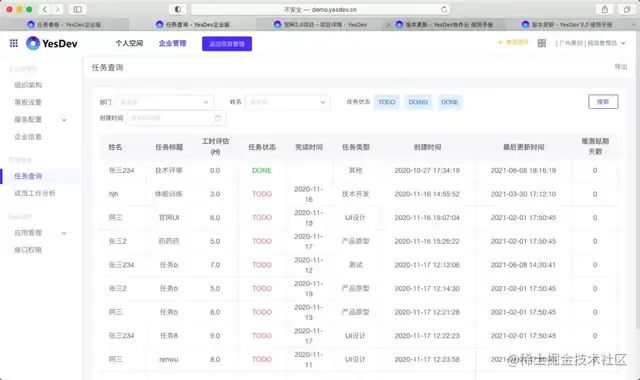
Task: Open the privacy shield icon in toolbar
Action: click(x=178, y=9)
